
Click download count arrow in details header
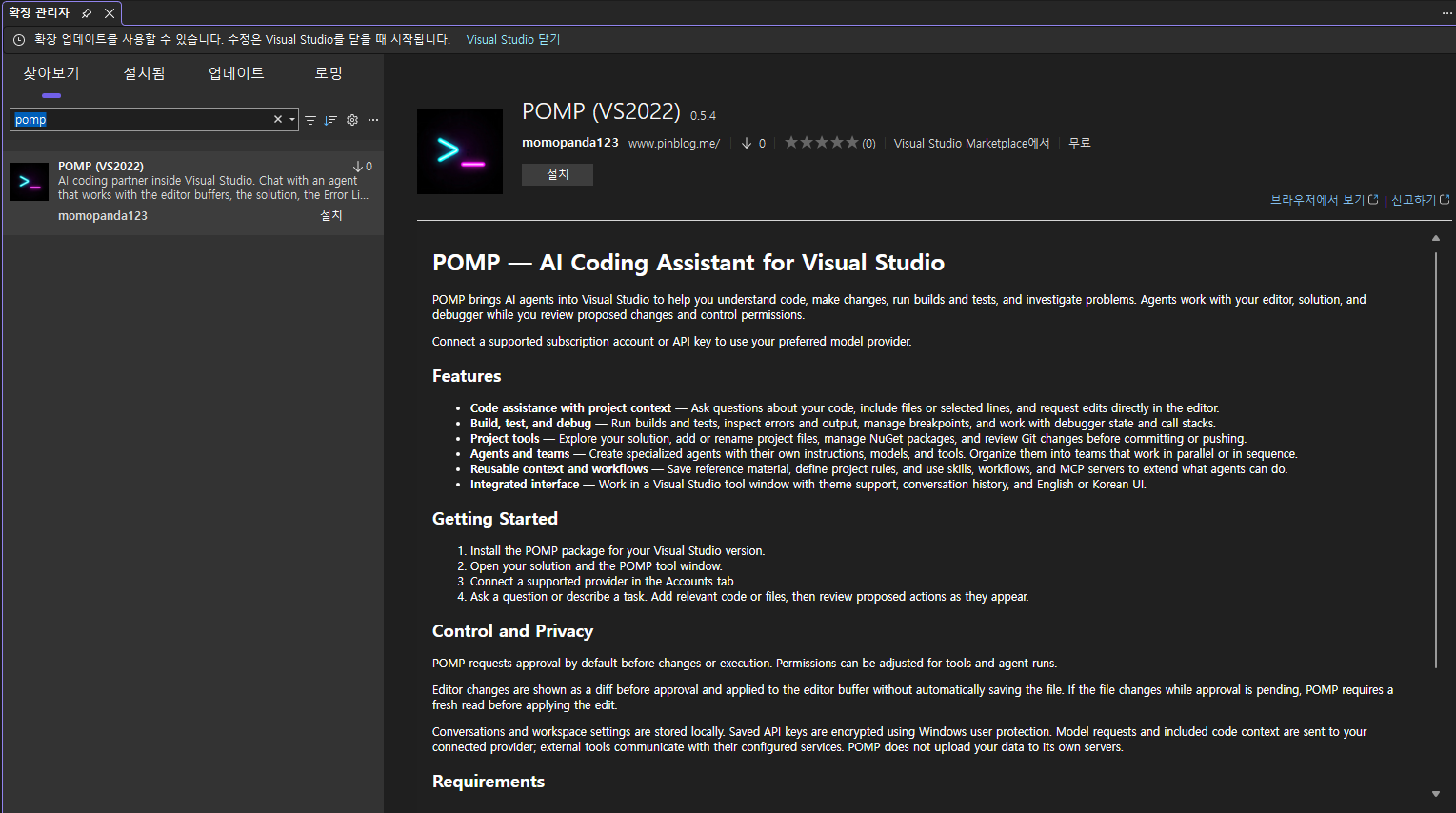tap(747, 143)
